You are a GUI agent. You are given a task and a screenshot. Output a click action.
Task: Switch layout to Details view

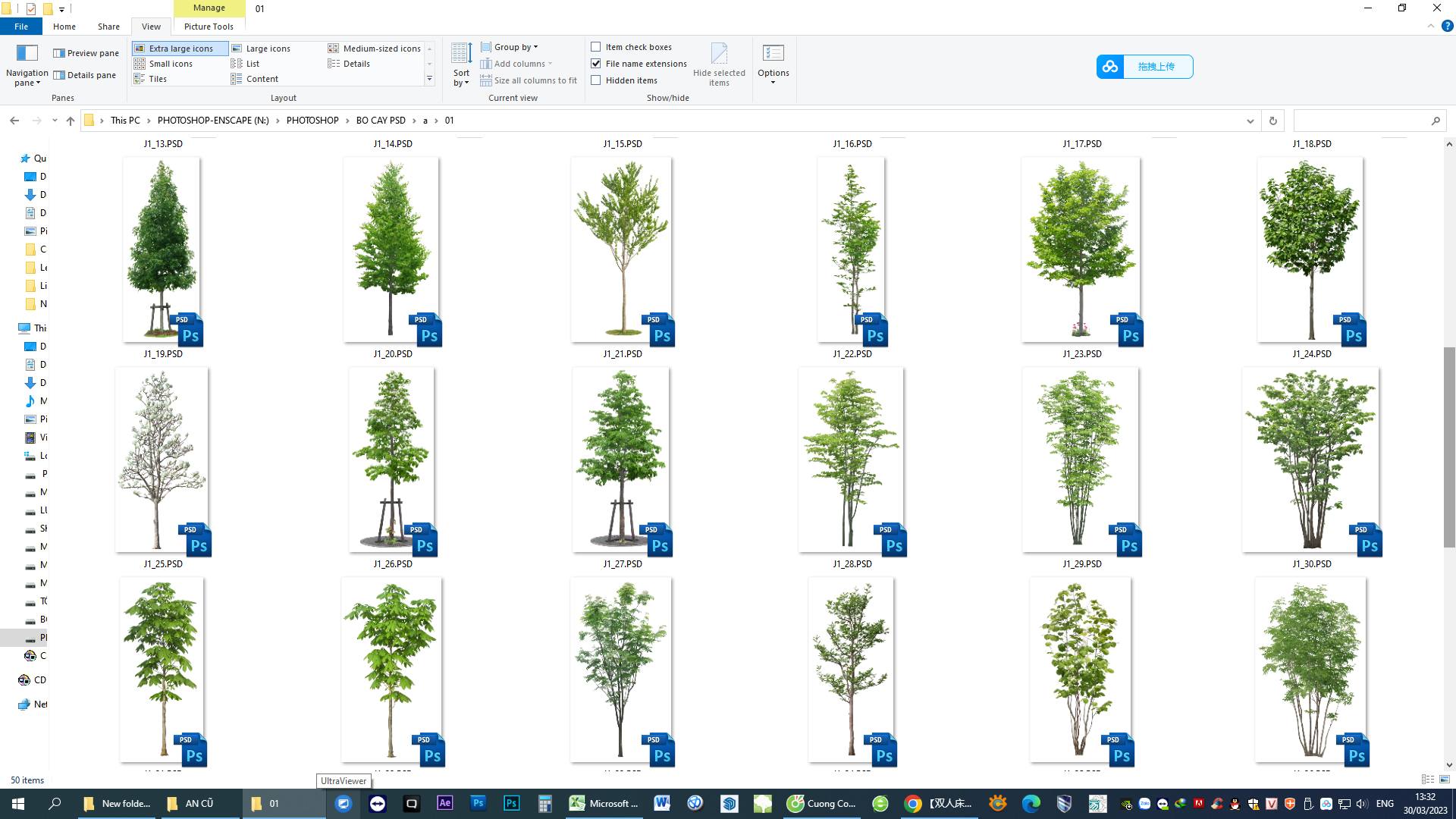coord(349,64)
